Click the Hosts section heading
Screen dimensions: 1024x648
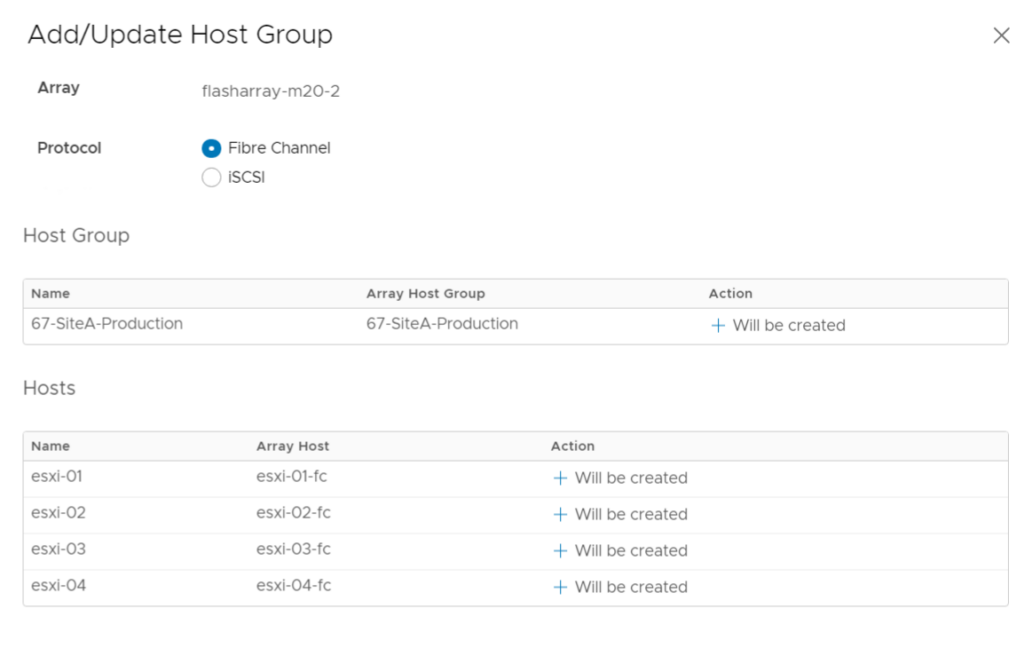[50, 388]
